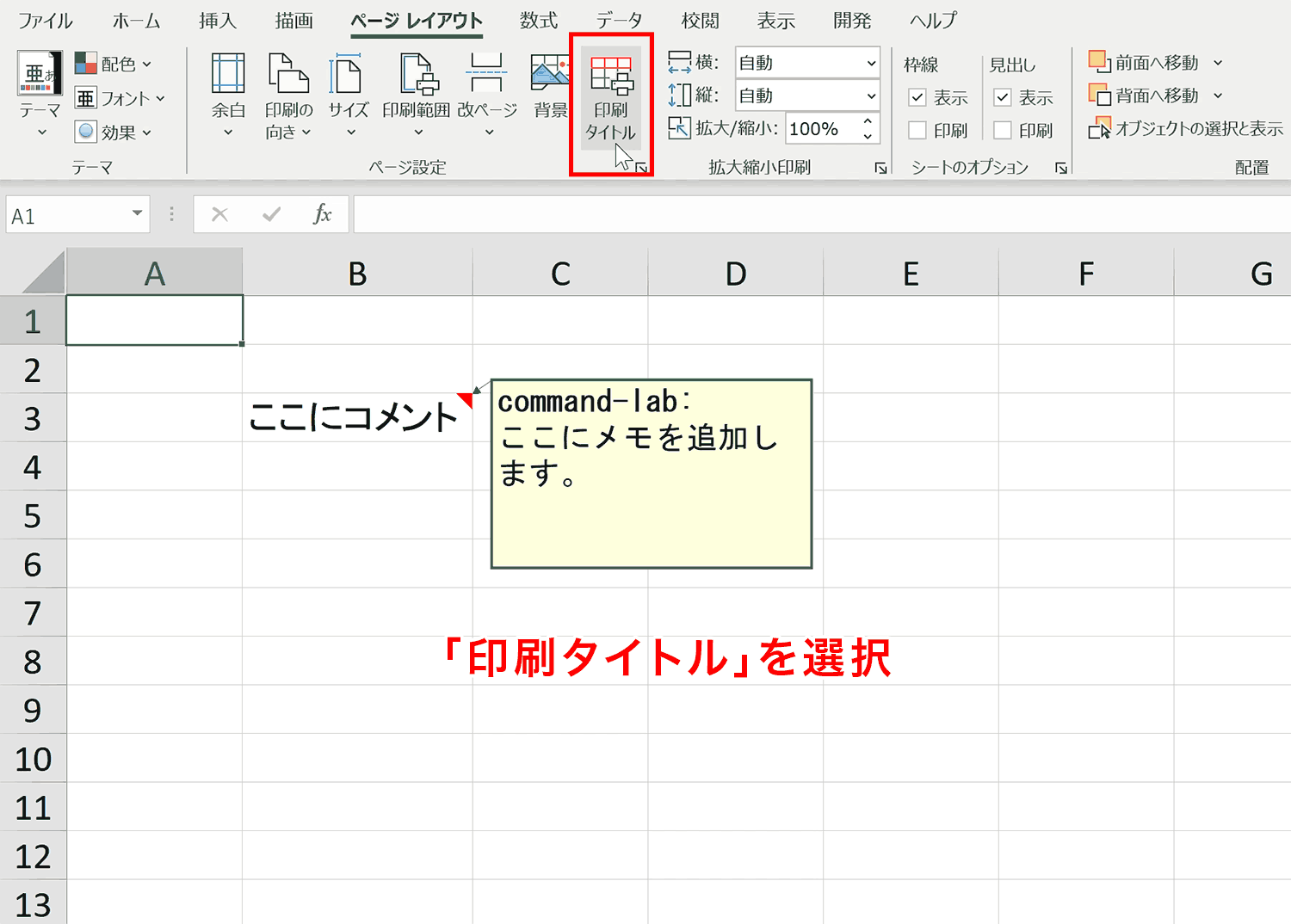
Task: Click into the formula bar input
Action: [822, 215]
